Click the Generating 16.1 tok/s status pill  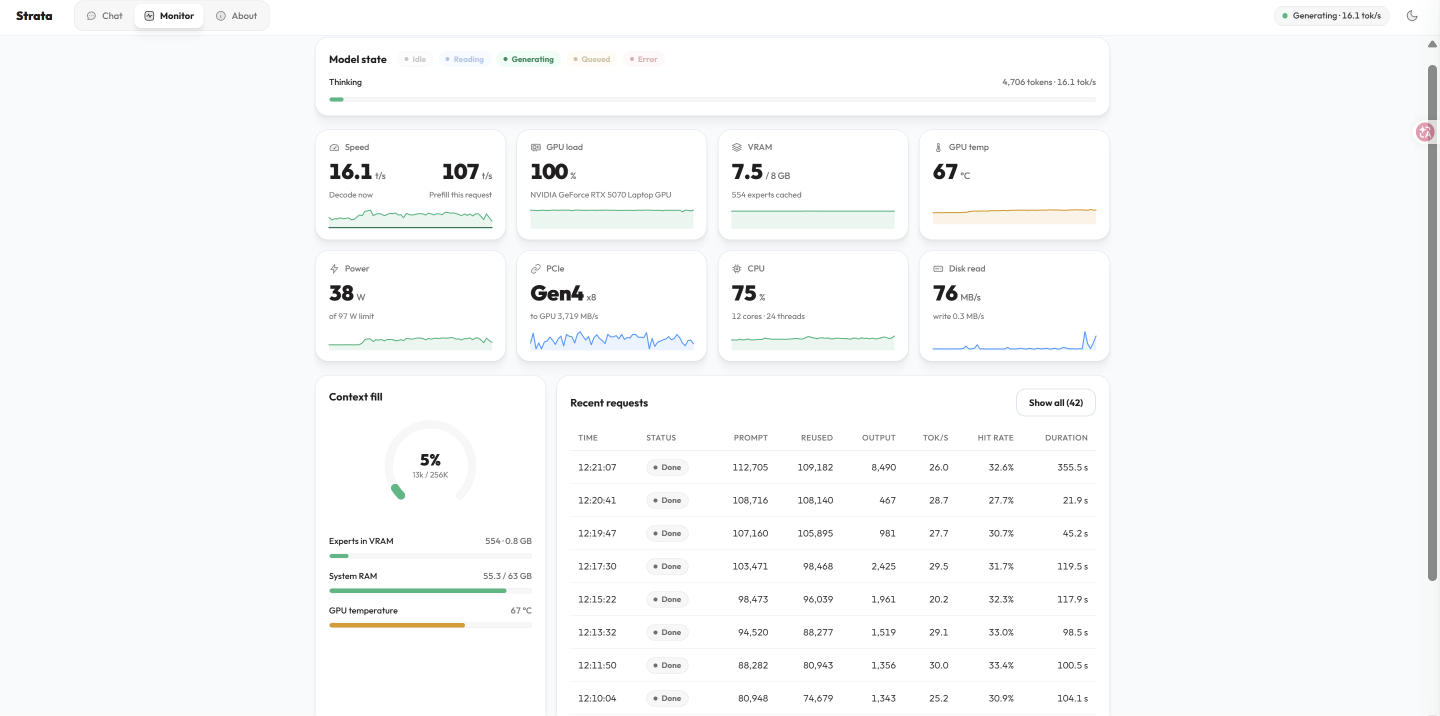tap(1331, 16)
